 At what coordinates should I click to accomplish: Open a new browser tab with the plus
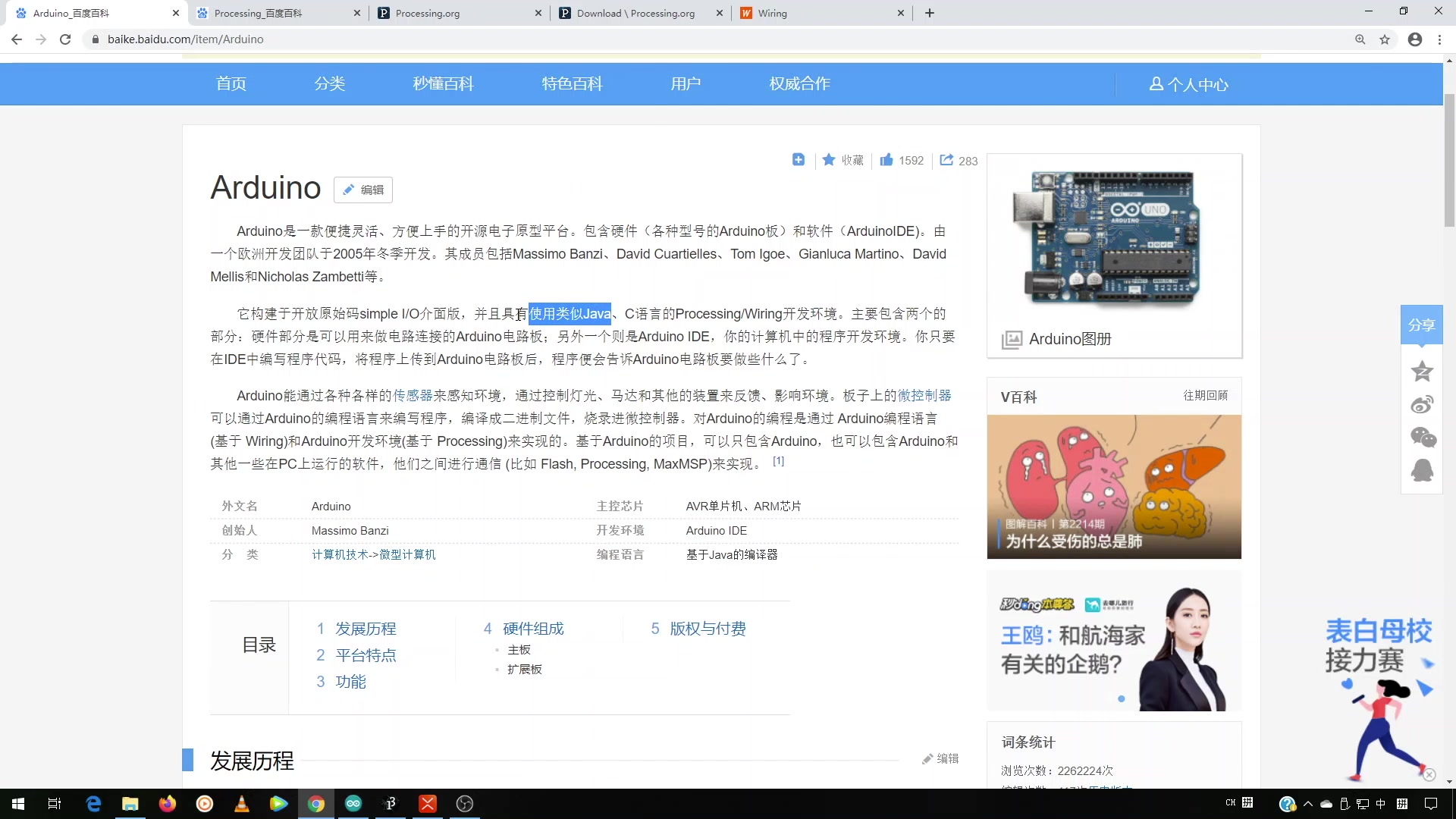point(930,13)
